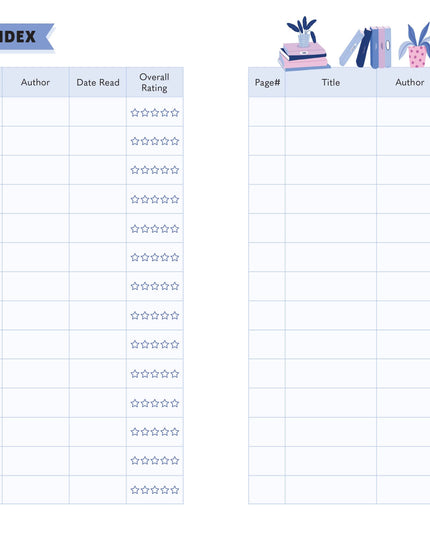Viewport: 430px width, 537px height.
Task: Select third star in last rating row
Action: [155, 490]
